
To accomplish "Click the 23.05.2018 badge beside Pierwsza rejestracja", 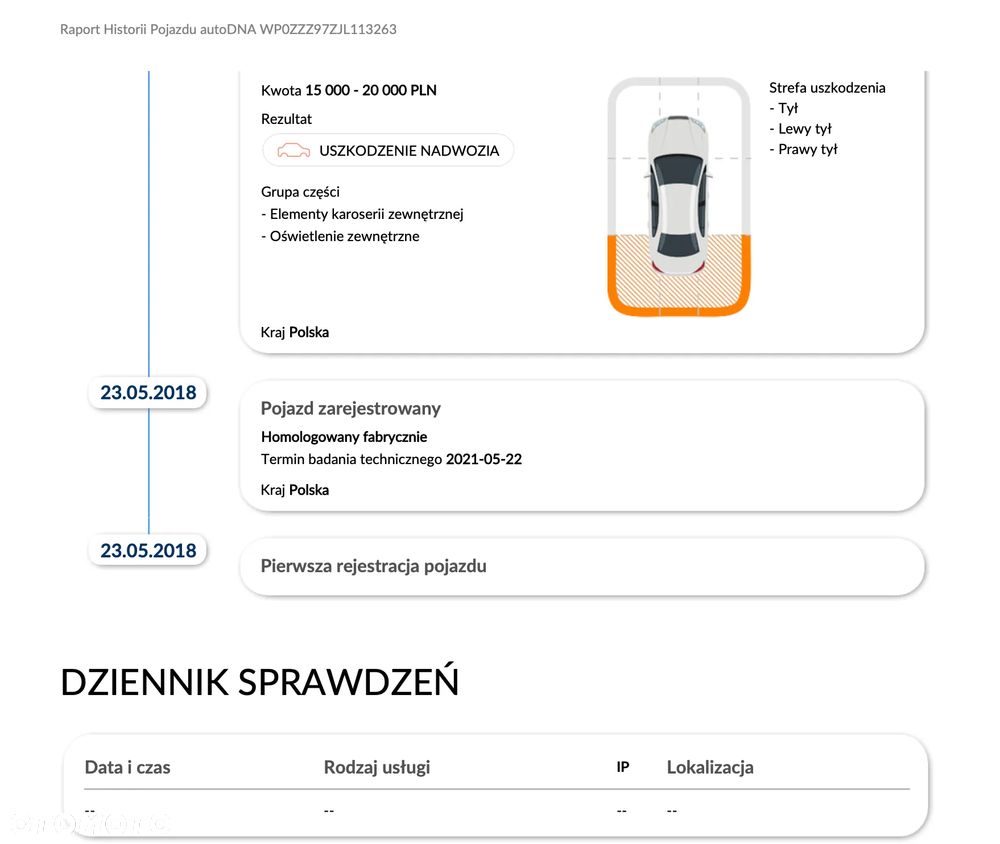I will 148,550.
